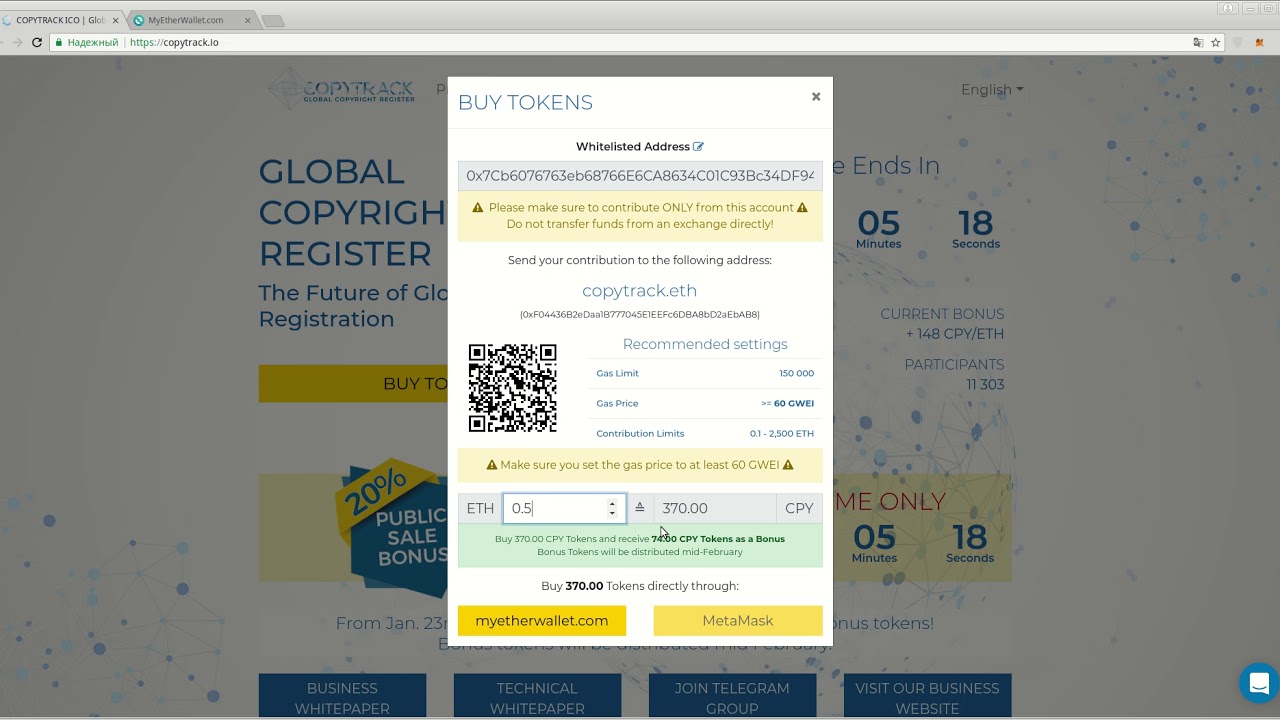Screen dimensions: 1280x720
Task: Visit Our Business Website button
Action: pos(927,697)
